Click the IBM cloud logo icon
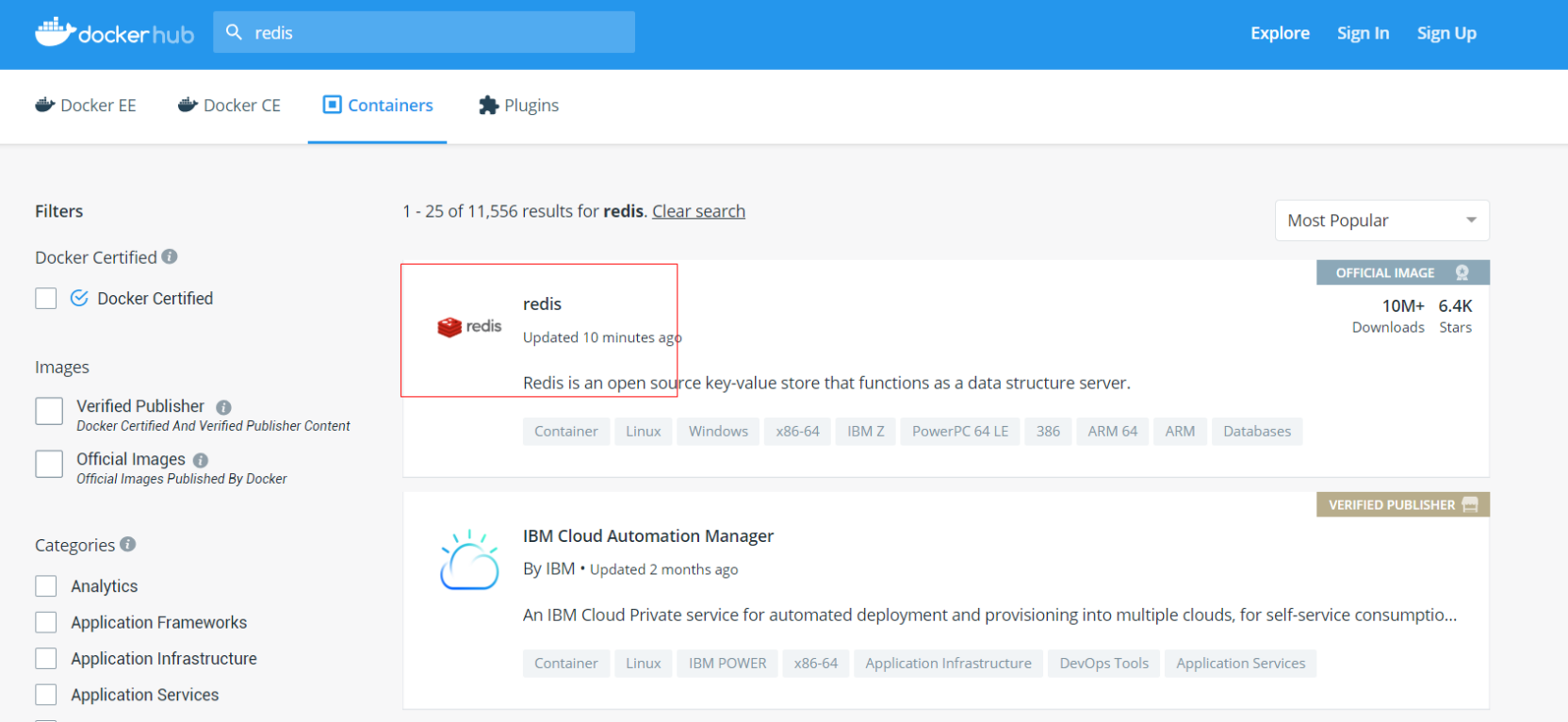The image size is (1568, 722). point(469,561)
